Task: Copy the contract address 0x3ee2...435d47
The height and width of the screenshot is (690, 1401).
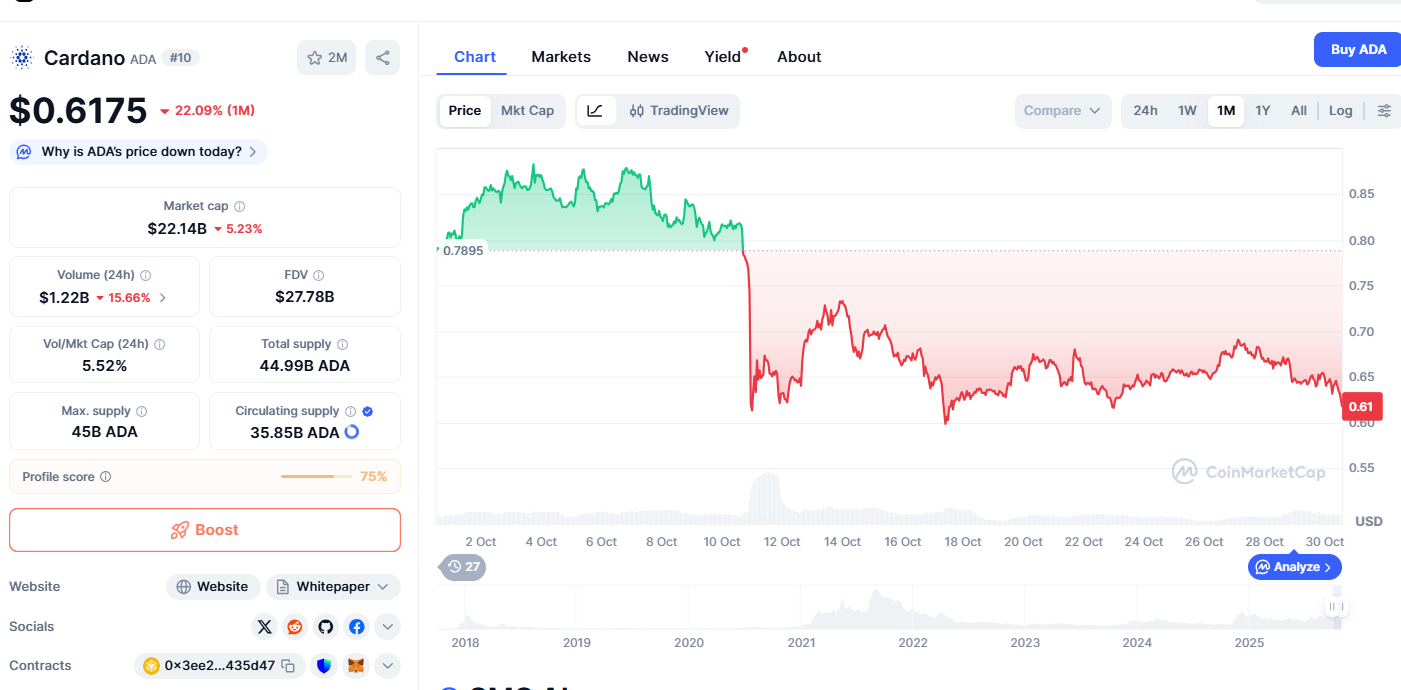Action: pyautogui.click(x=288, y=666)
